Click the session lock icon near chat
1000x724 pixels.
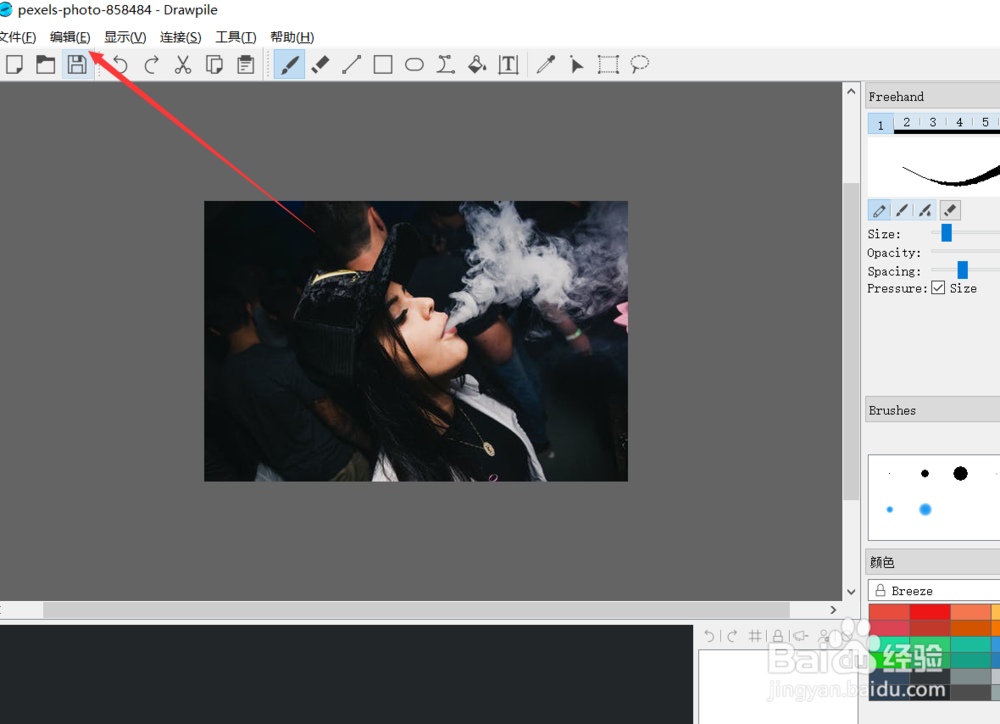click(777, 635)
